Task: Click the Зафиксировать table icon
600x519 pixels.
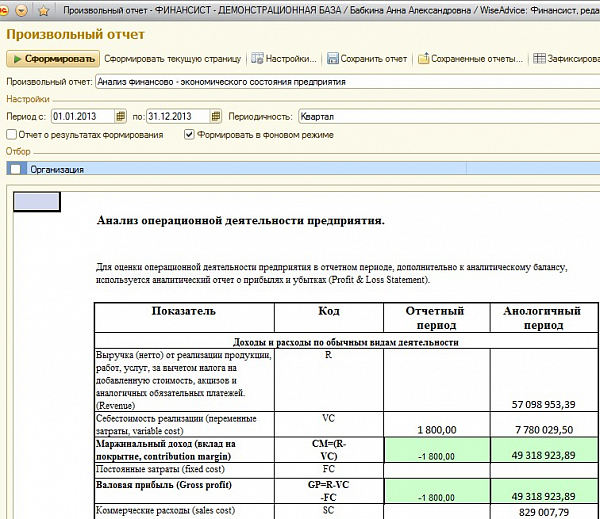Action: [x=539, y=59]
